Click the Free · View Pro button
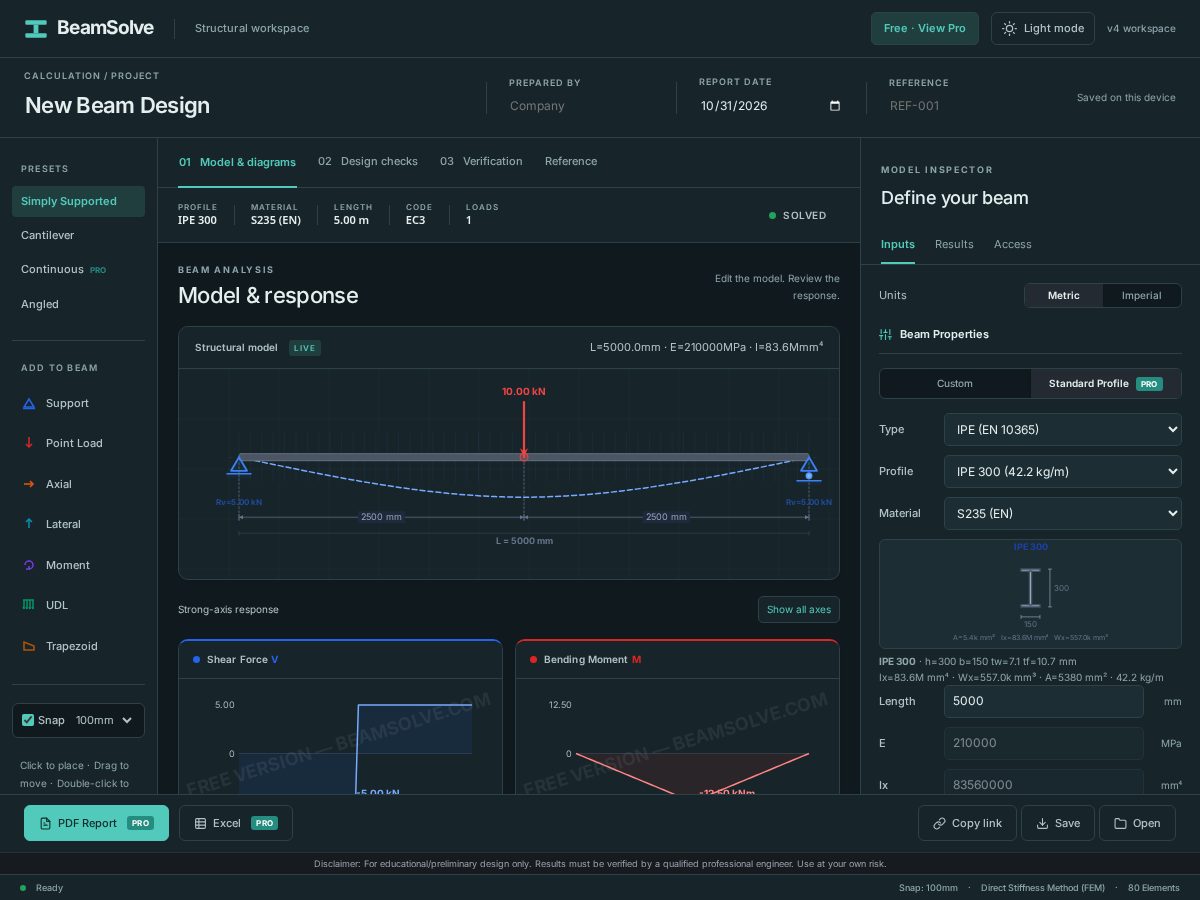This screenshot has width=1200, height=900. click(x=925, y=28)
